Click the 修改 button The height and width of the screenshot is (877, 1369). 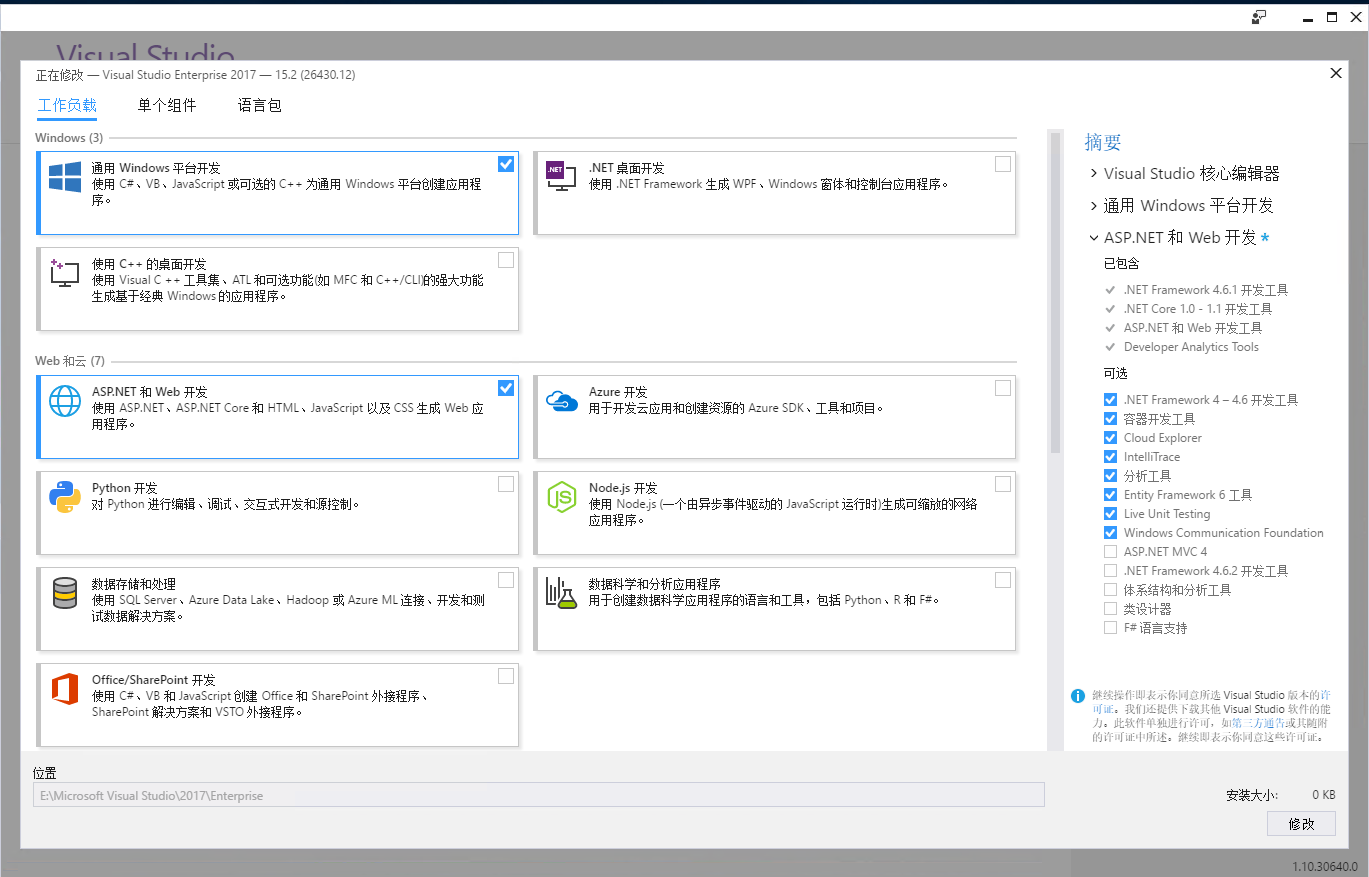pos(1301,824)
